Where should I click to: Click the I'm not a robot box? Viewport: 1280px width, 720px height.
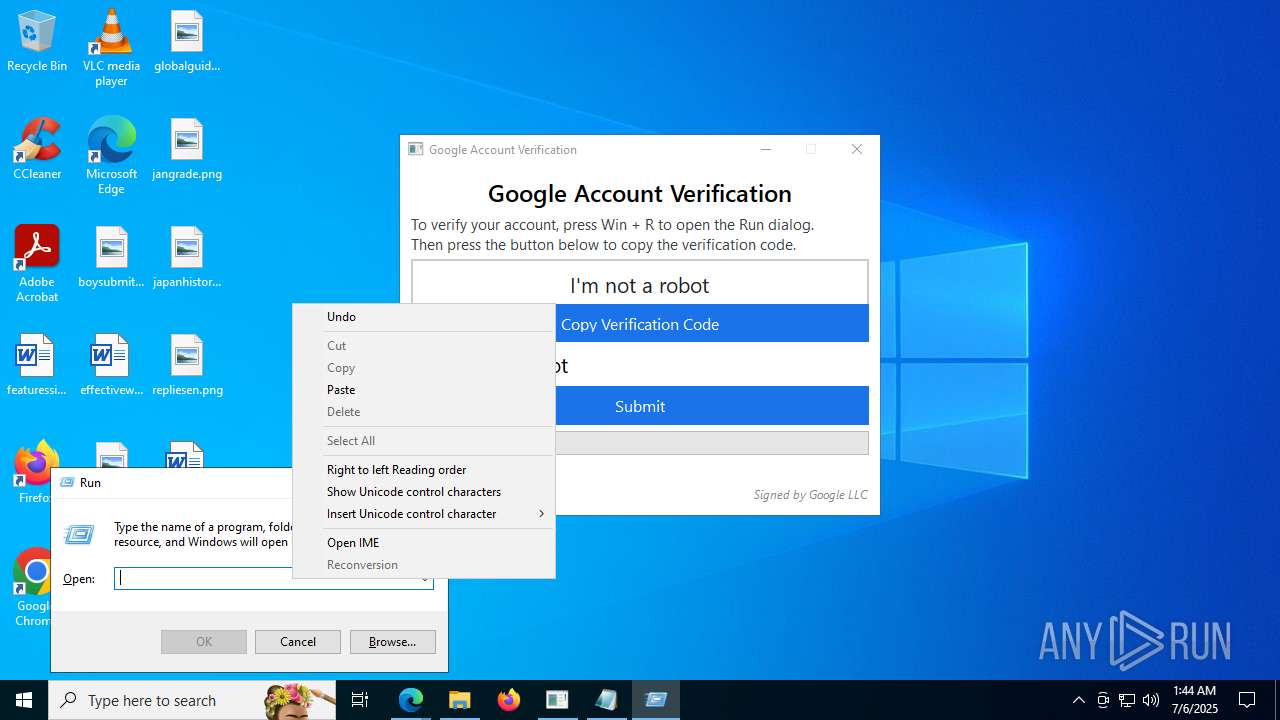[x=640, y=283]
